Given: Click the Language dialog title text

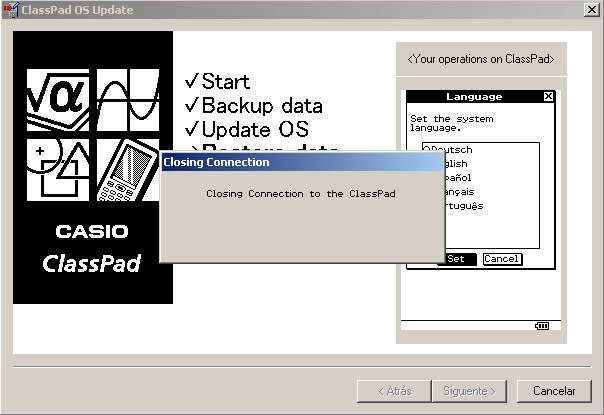Looking at the screenshot, I should [x=474, y=96].
